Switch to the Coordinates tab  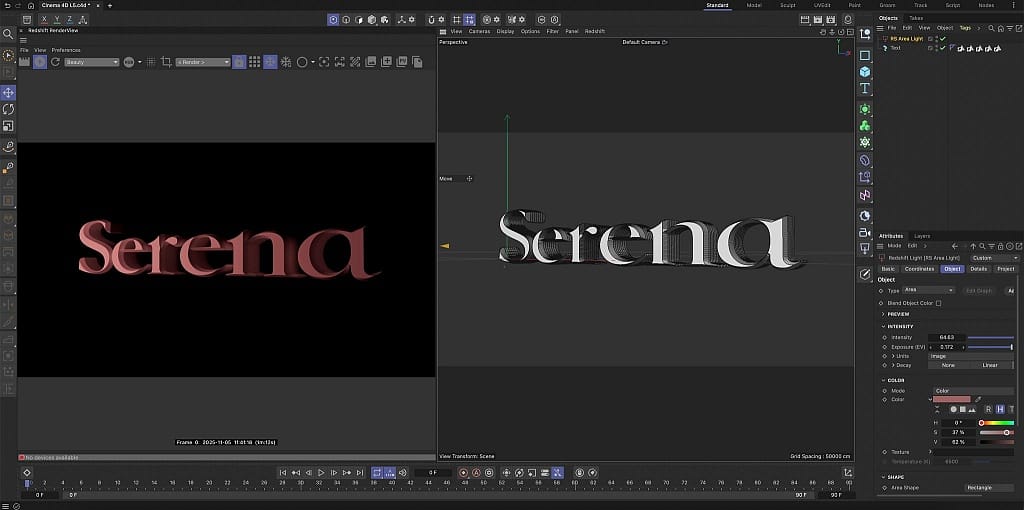pyautogui.click(x=919, y=269)
